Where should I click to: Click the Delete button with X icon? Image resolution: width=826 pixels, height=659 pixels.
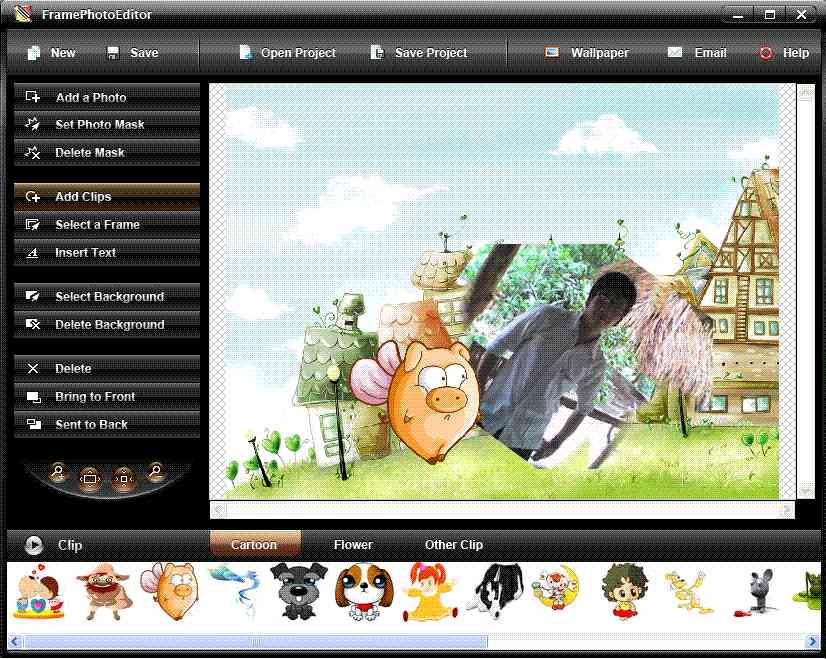[107, 368]
